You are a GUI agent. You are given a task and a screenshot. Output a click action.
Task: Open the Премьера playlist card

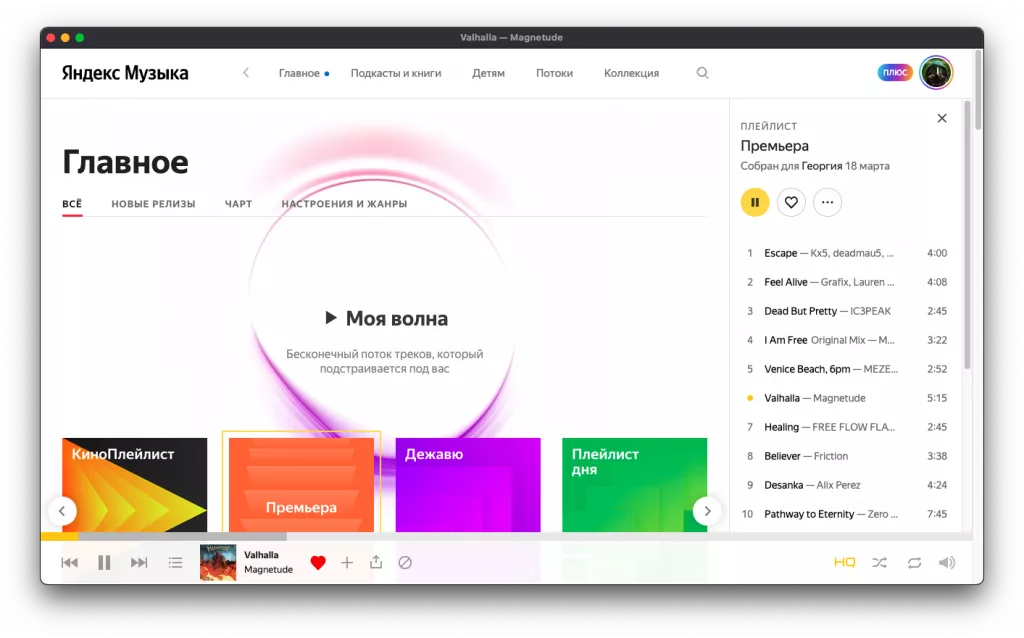(301, 485)
